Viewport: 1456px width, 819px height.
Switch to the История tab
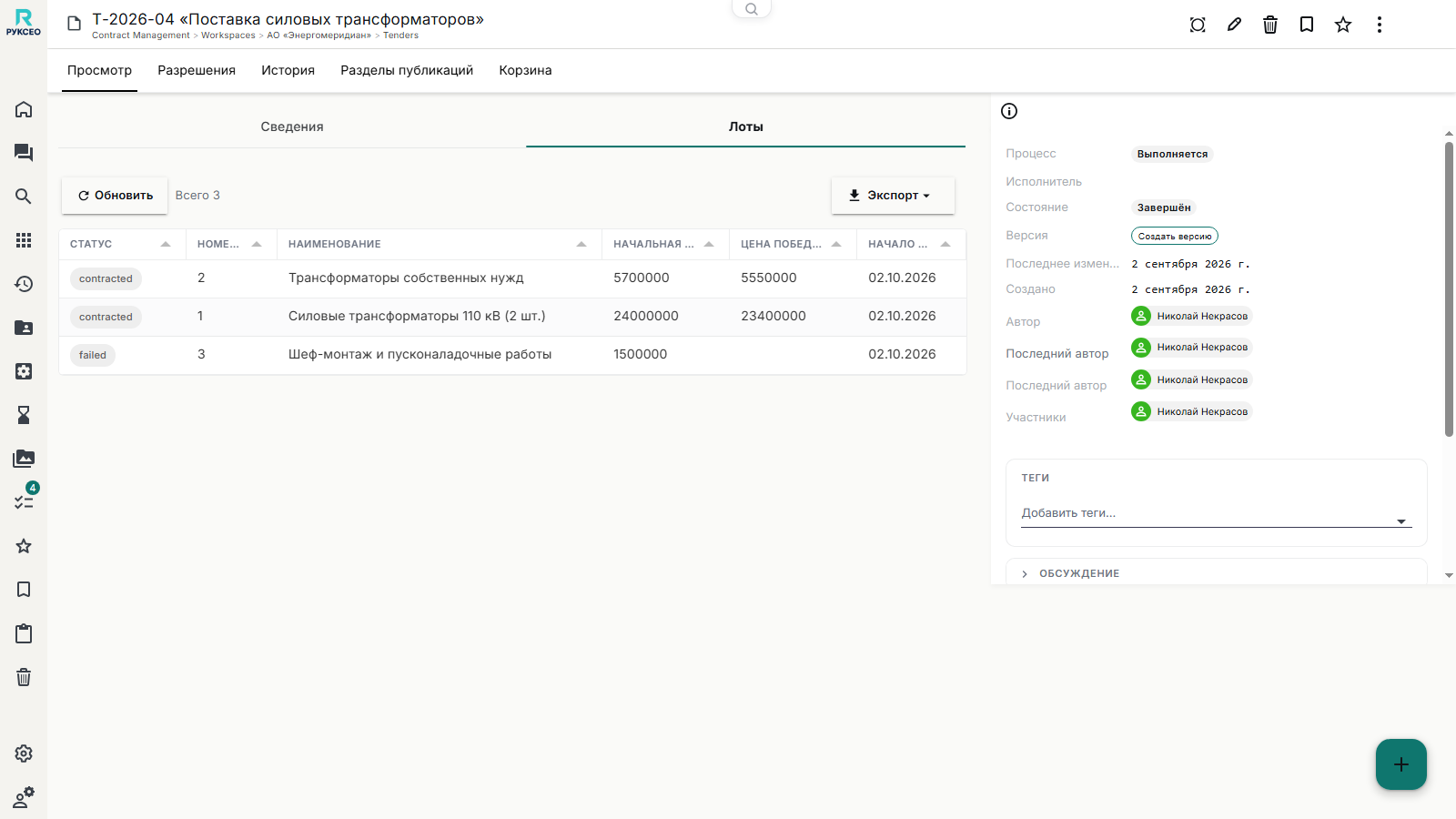[288, 70]
